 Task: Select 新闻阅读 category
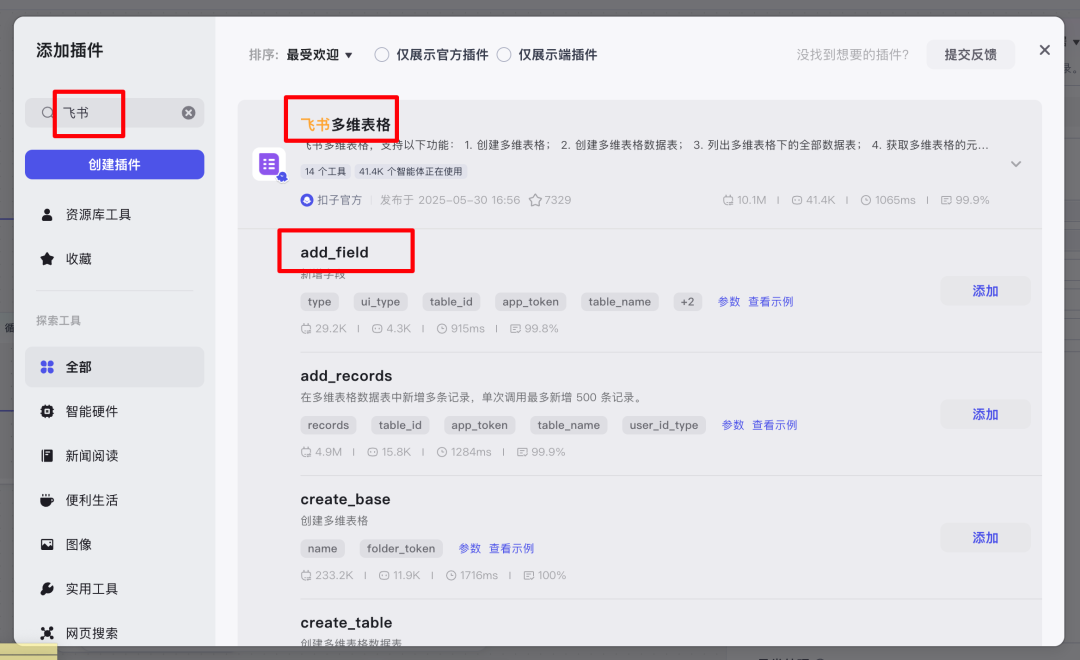pyautogui.click(x=114, y=455)
